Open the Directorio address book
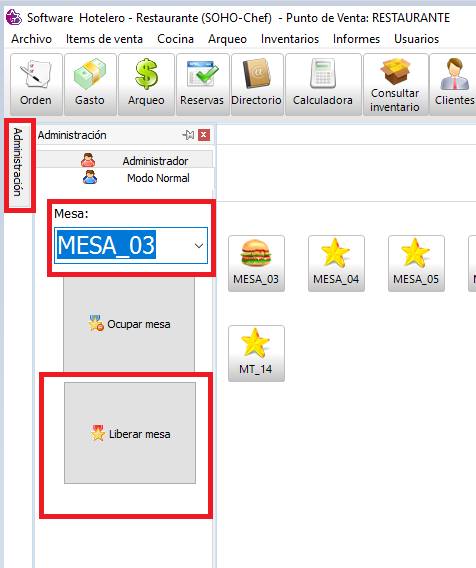Screen dimensions: 476x568 (257, 84)
